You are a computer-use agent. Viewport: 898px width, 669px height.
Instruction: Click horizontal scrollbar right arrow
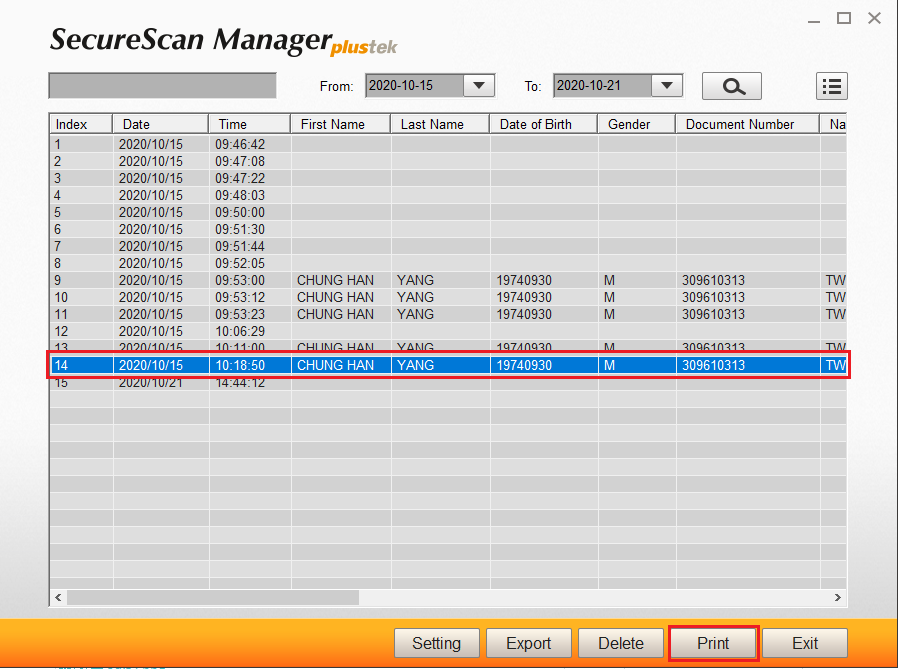(838, 597)
